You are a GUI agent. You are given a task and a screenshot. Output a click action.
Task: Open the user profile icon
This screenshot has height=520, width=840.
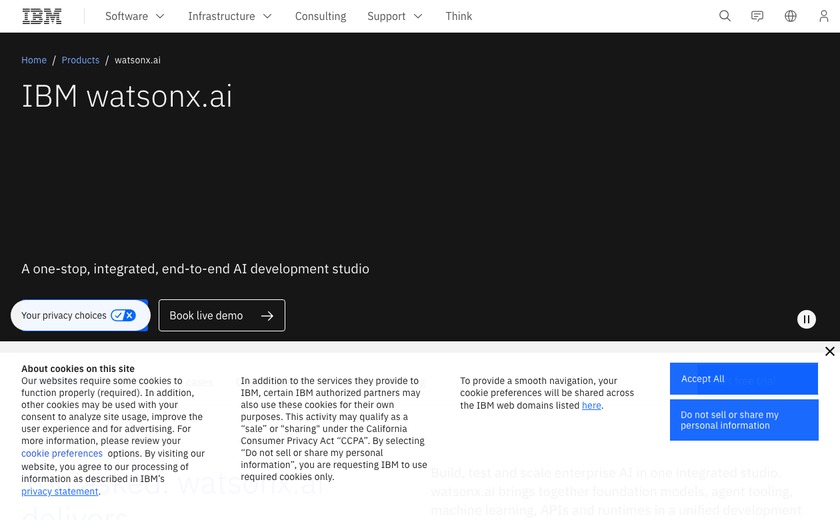pyautogui.click(x=823, y=16)
